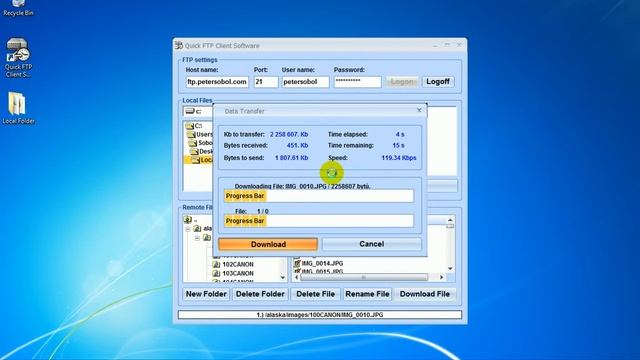This screenshot has width=640, height=360.
Task: Select the 102CANON remote folder
Action: coord(233,264)
